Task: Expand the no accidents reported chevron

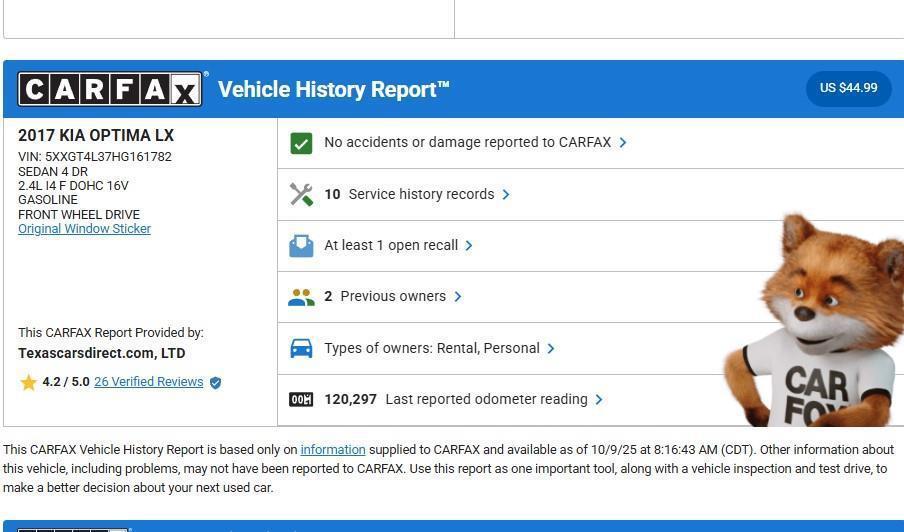Action: pyautogui.click(x=623, y=143)
